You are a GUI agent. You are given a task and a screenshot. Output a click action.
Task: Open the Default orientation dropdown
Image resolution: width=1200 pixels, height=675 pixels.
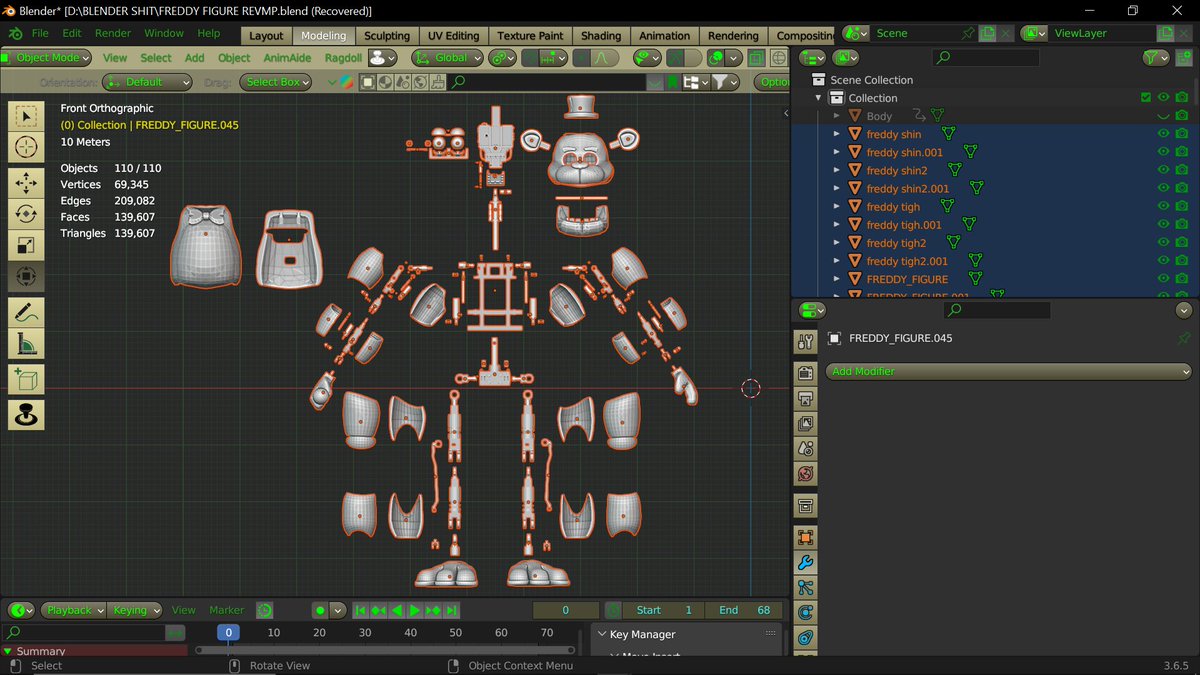coord(148,82)
